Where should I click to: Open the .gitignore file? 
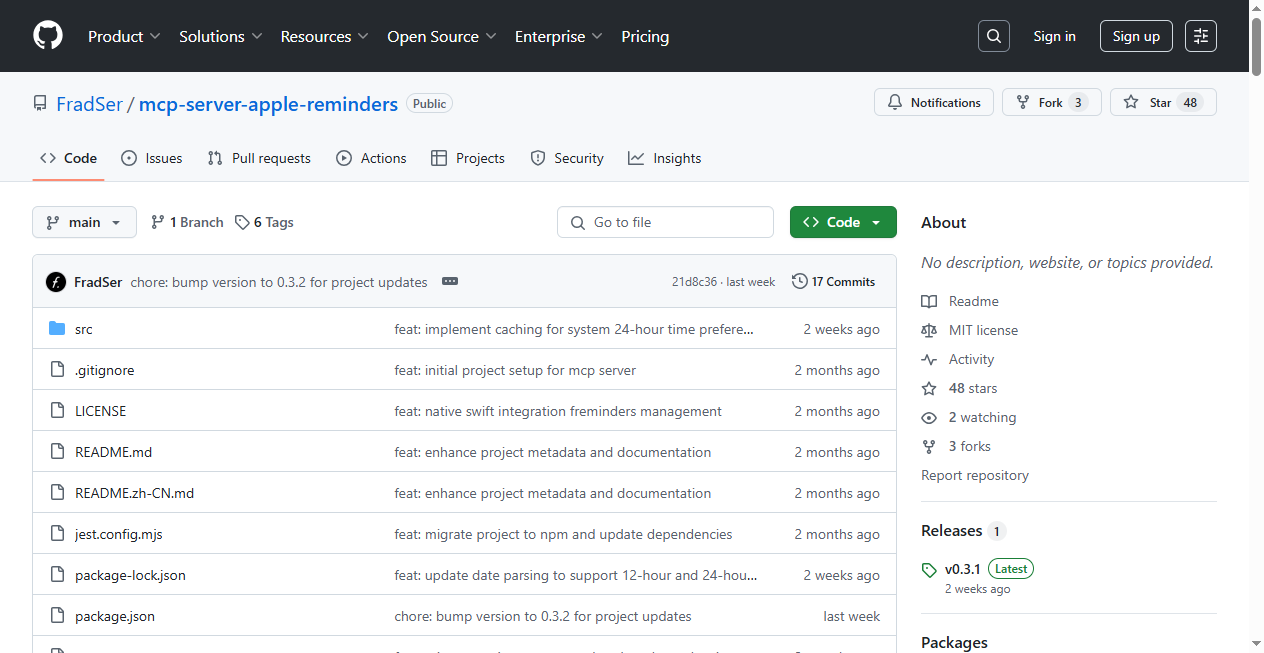(x=104, y=370)
